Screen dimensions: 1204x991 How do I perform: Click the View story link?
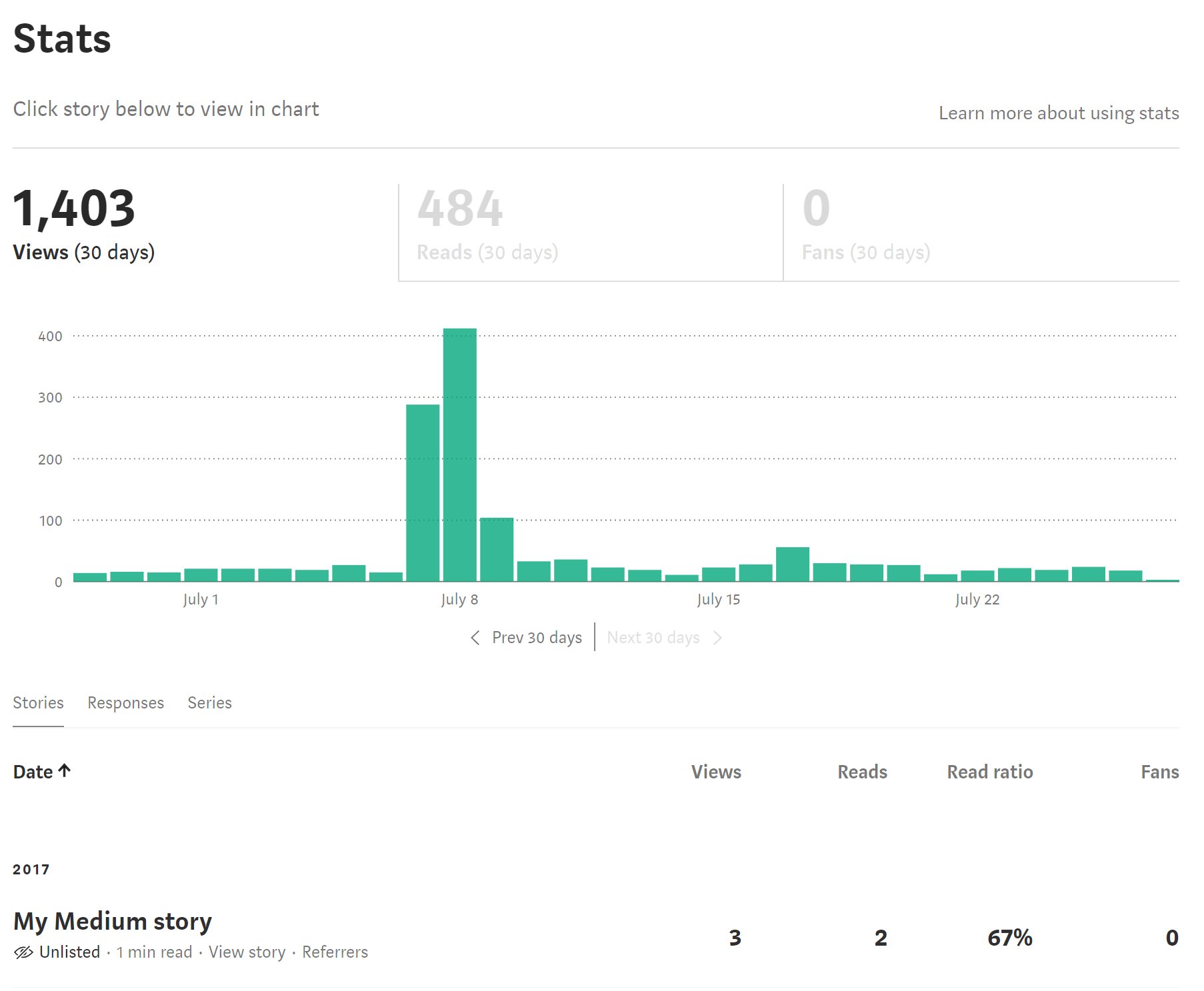click(247, 952)
